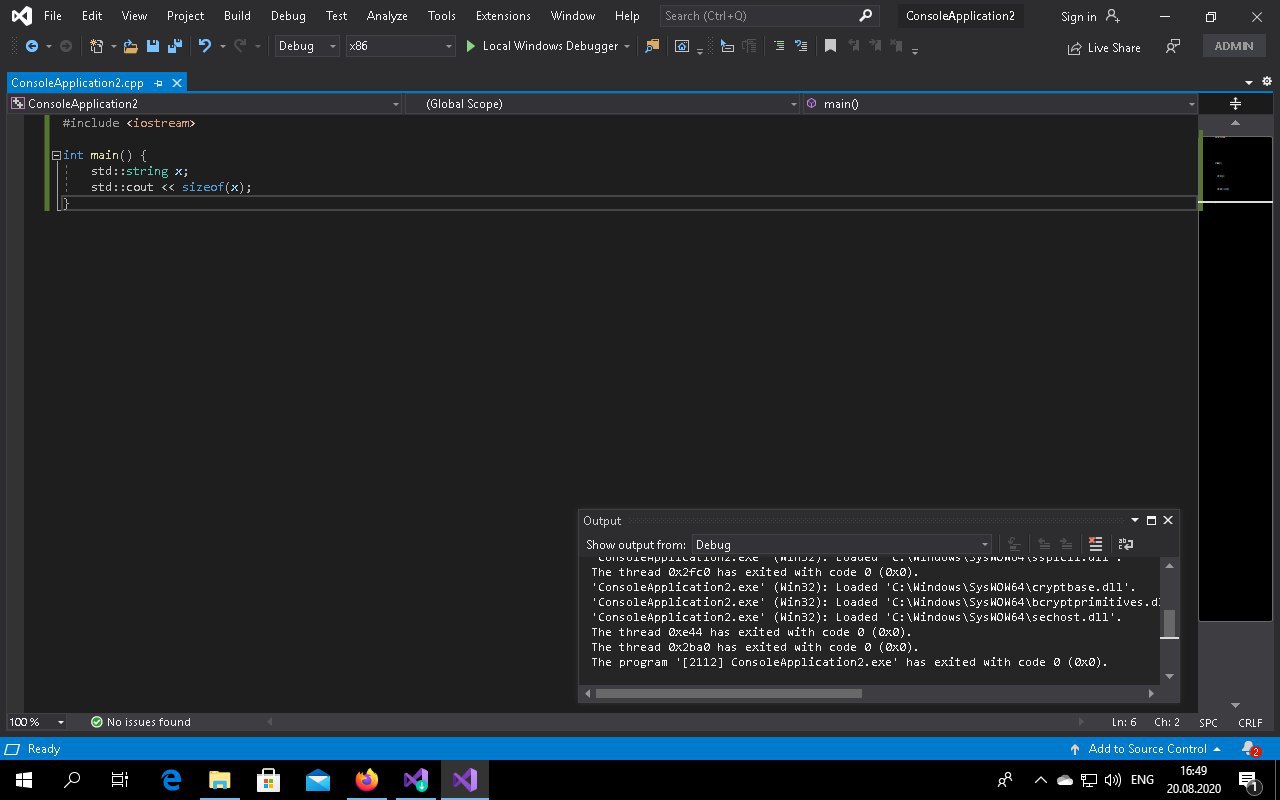Click the ENG language indicator
1280x800 pixels.
pyautogui.click(x=1142, y=780)
